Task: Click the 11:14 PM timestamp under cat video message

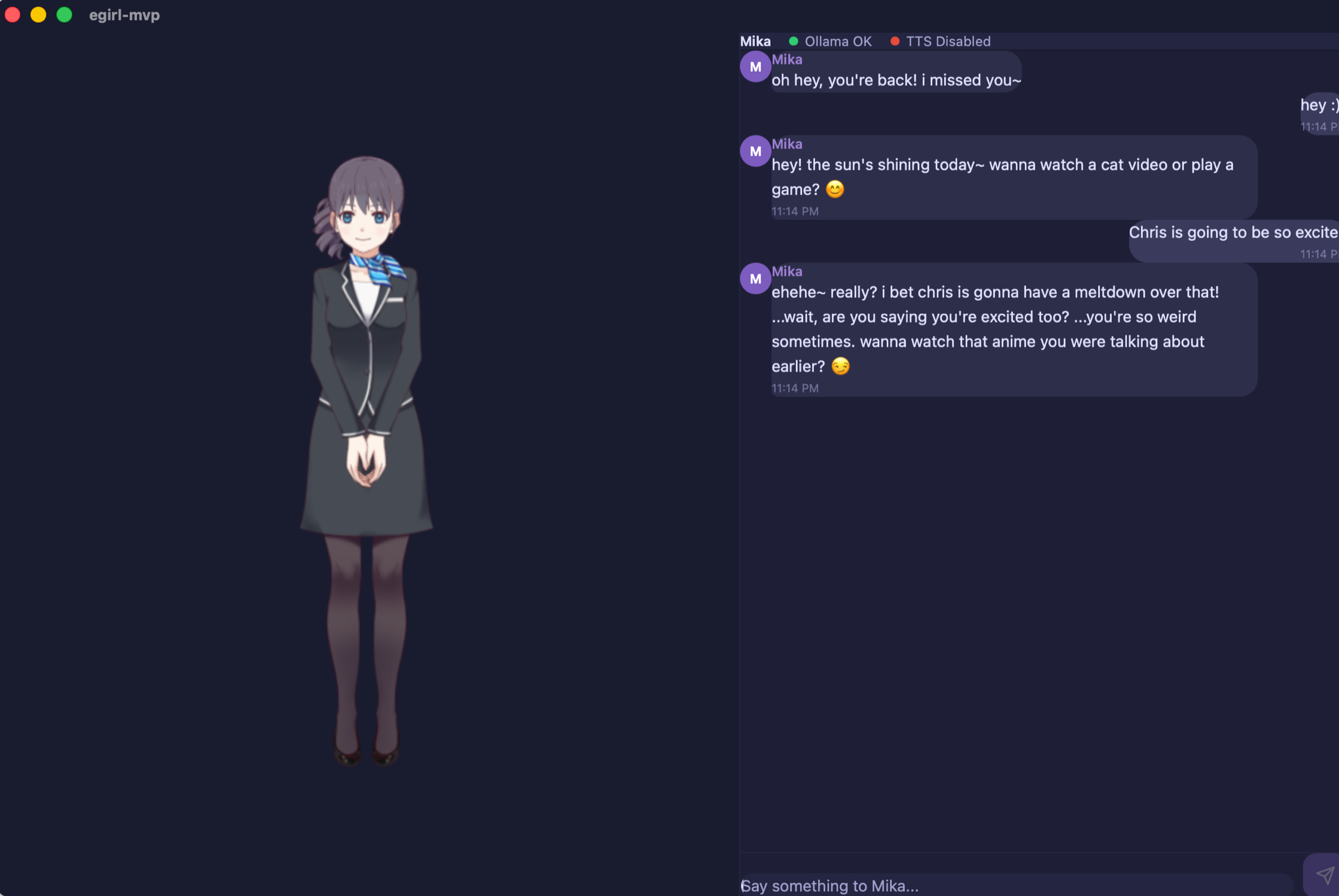Action: click(795, 211)
